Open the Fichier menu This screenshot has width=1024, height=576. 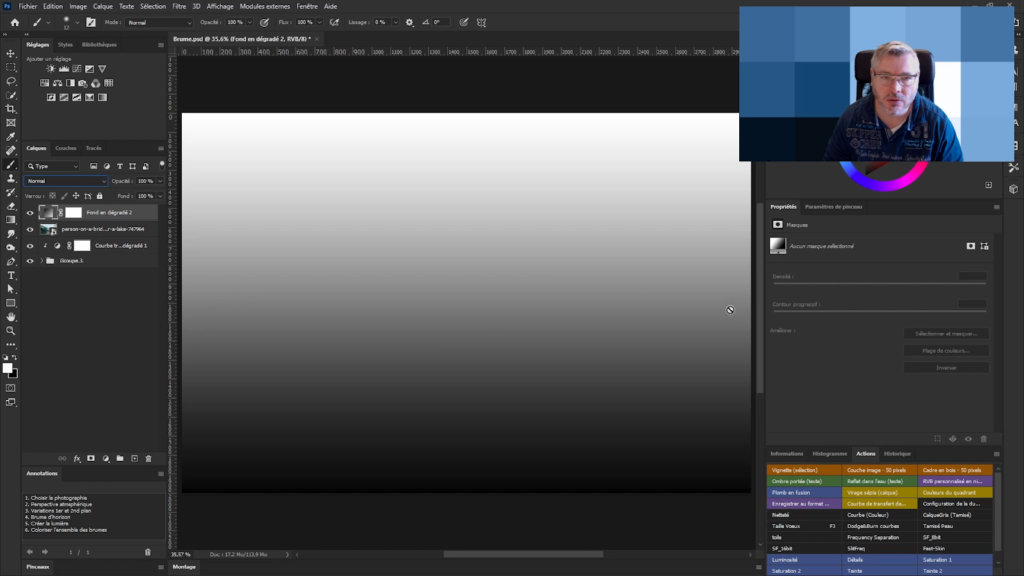pos(27,7)
